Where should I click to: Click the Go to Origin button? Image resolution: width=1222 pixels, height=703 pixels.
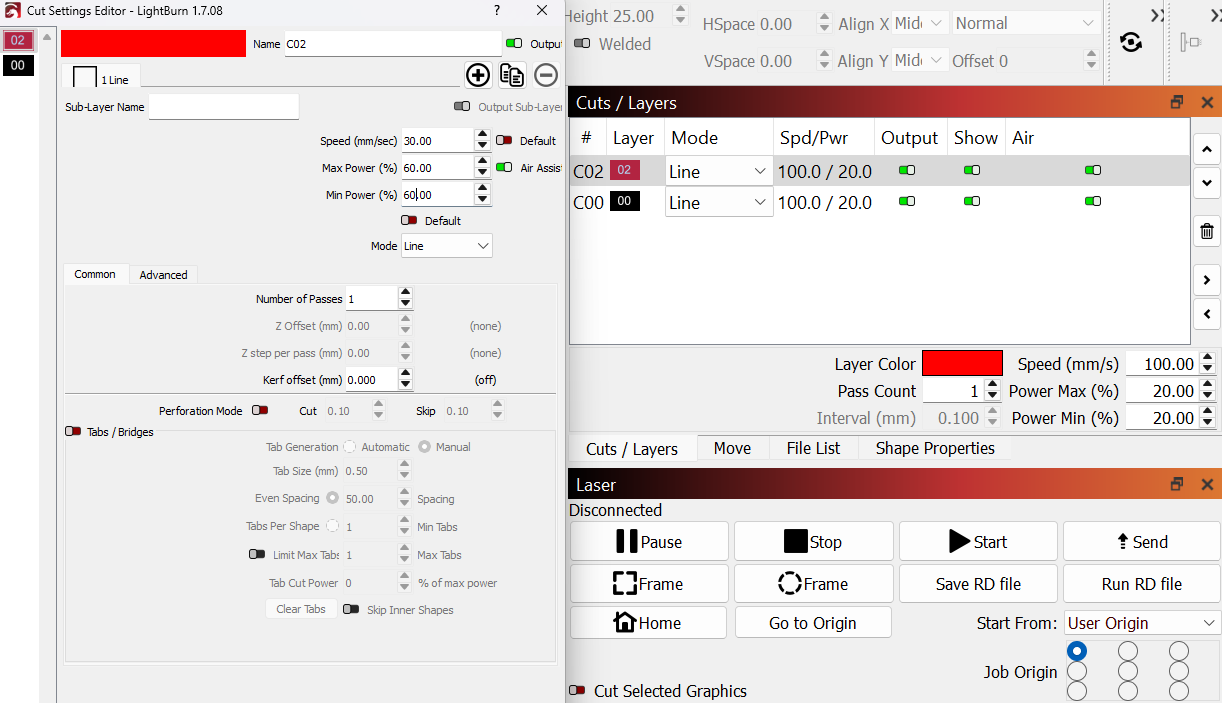(812, 623)
